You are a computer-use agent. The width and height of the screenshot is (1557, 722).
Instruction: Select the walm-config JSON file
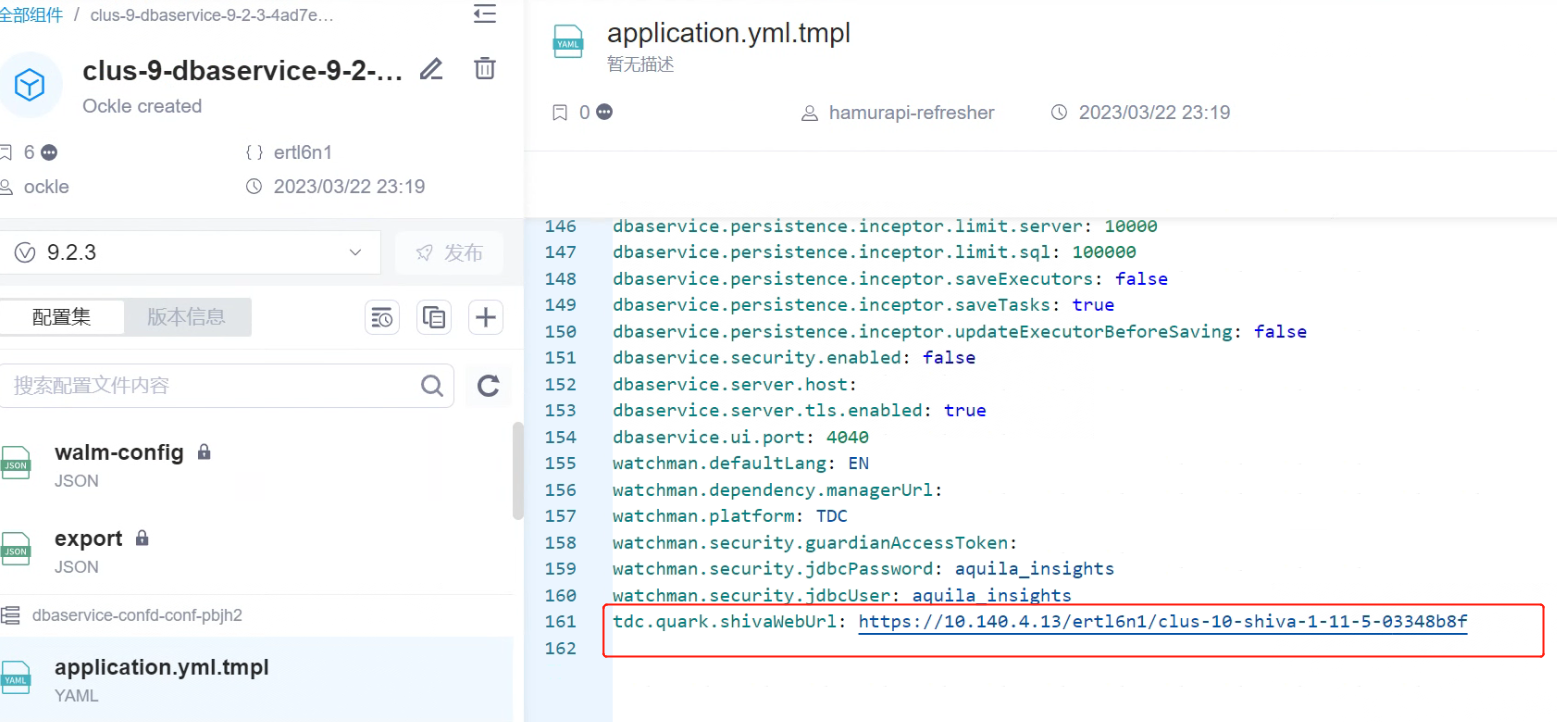tap(256, 465)
